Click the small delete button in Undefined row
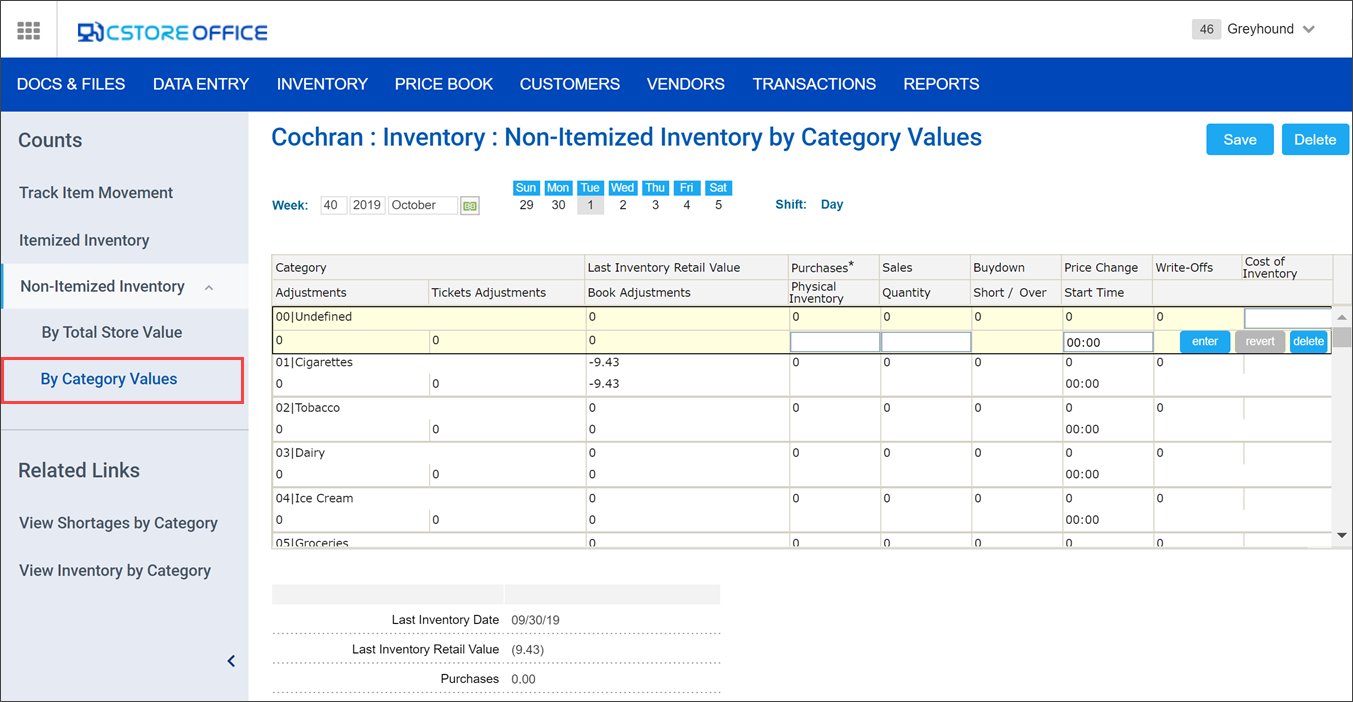The image size is (1353, 702). click(1308, 342)
